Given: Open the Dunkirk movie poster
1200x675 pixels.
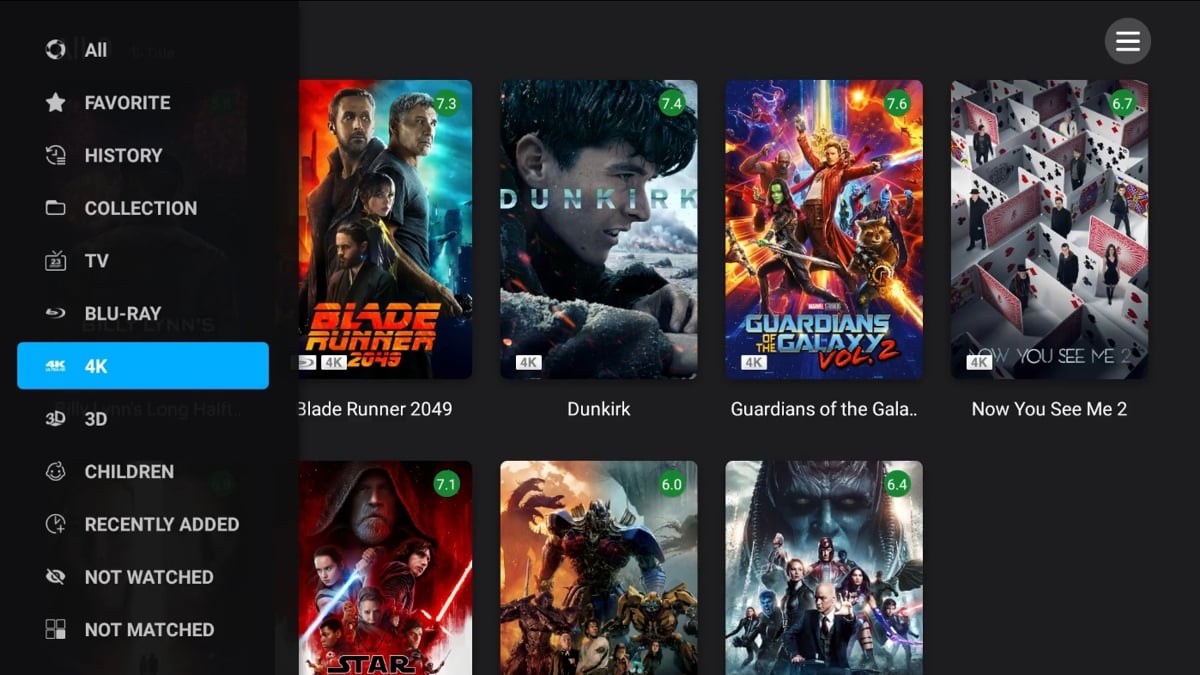Looking at the screenshot, I should [x=599, y=229].
